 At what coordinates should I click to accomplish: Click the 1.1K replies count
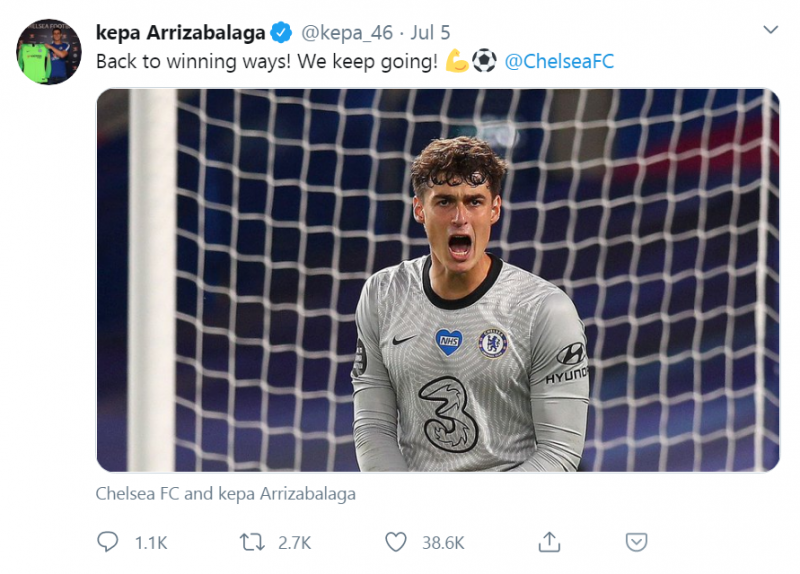tap(151, 542)
